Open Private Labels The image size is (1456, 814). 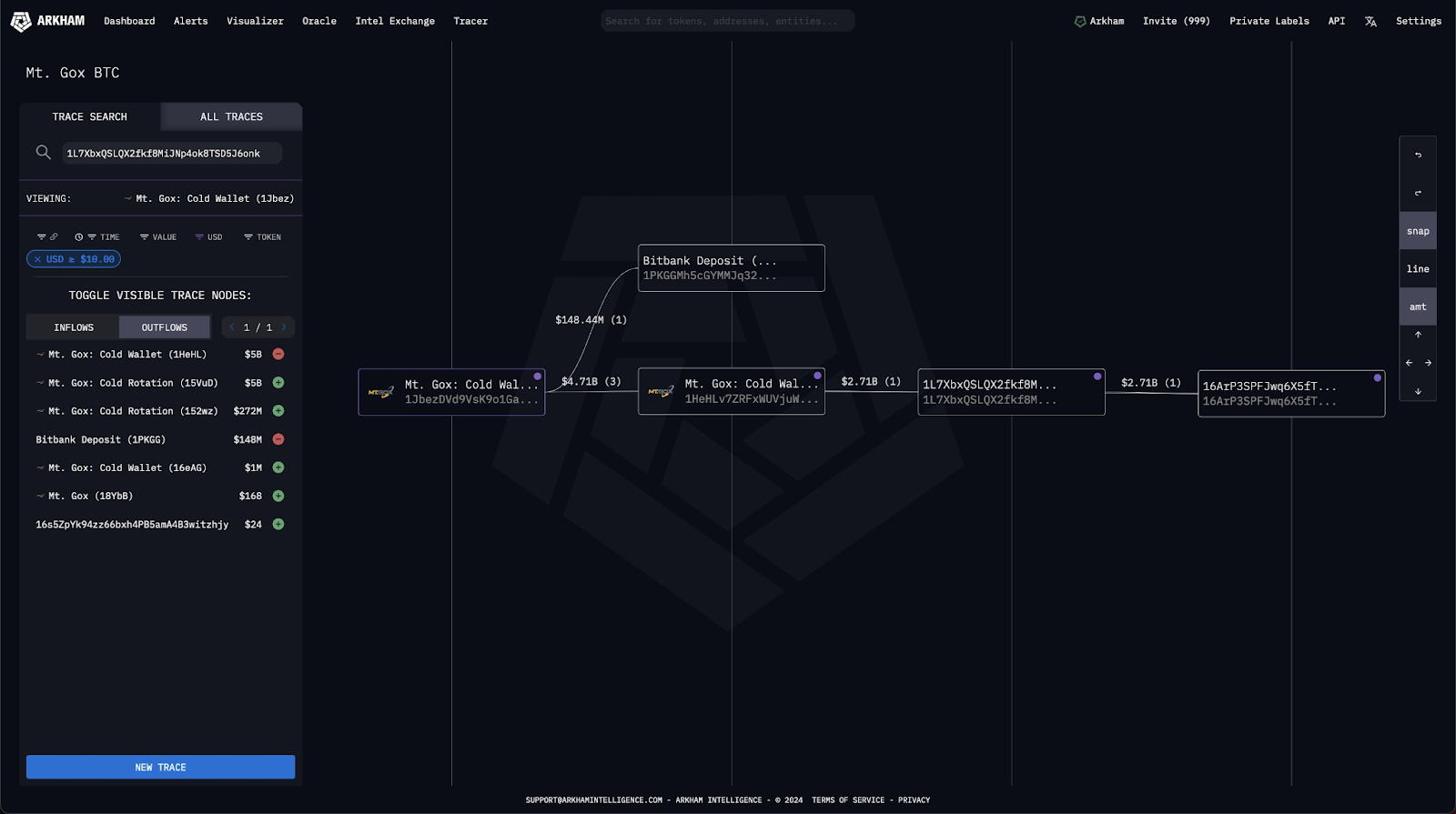(1269, 21)
